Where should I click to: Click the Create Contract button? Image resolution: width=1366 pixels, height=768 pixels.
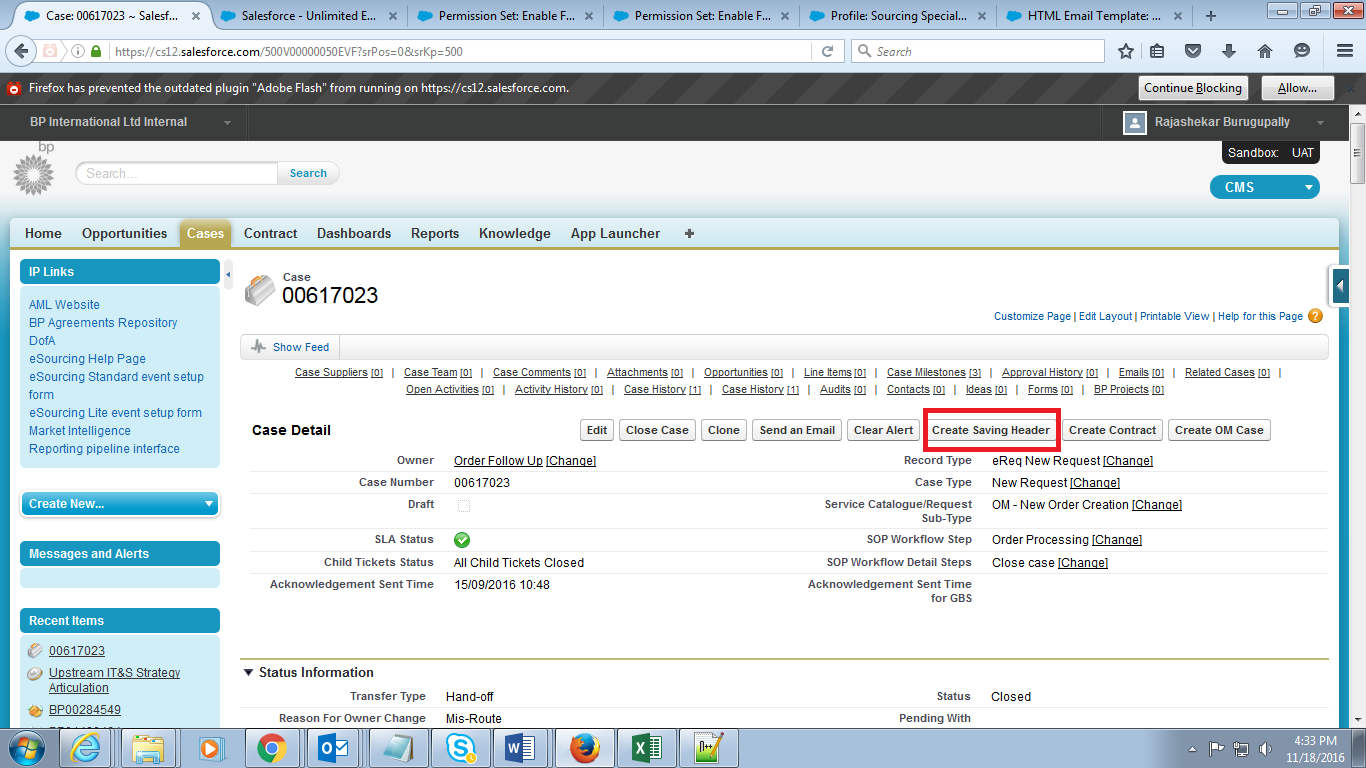click(1113, 430)
